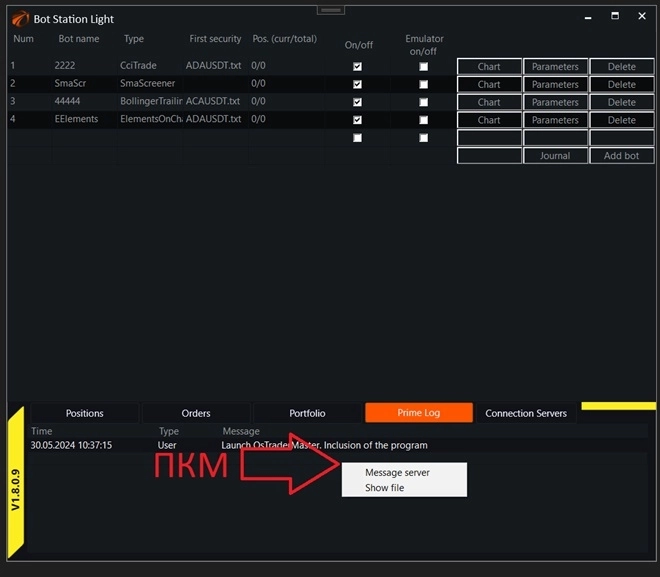The width and height of the screenshot is (660, 577).
Task: Enable emulator for EElements bot
Action: point(423,120)
